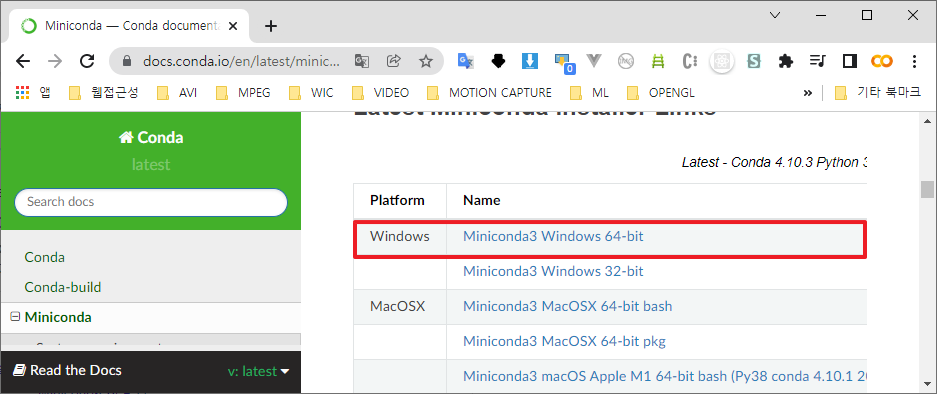The width and height of the screenshot is (937, 394).
Task: Click the Conda home icon in sidebar
Action: (125, 138)
